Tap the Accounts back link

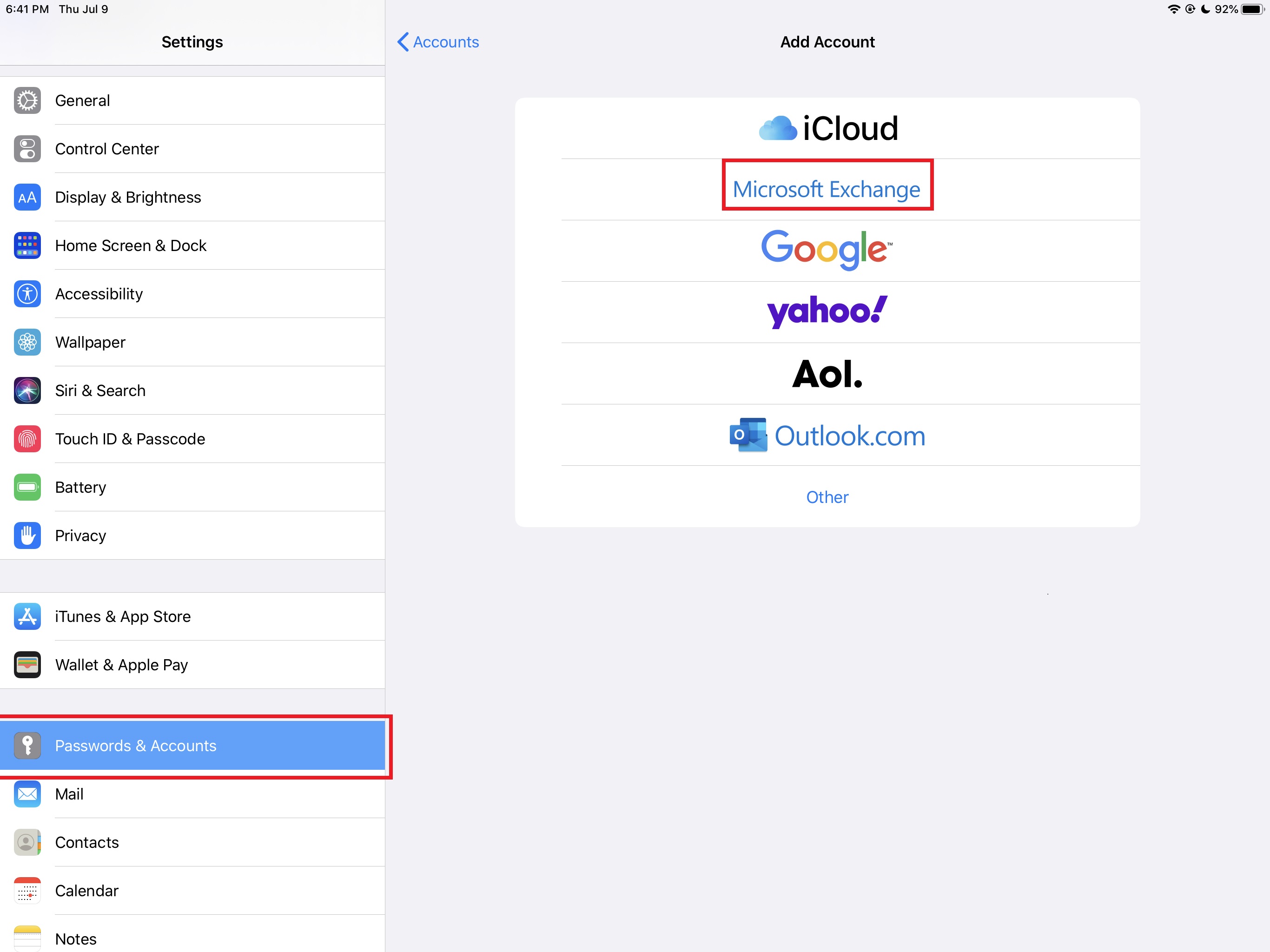pos(445,42)
